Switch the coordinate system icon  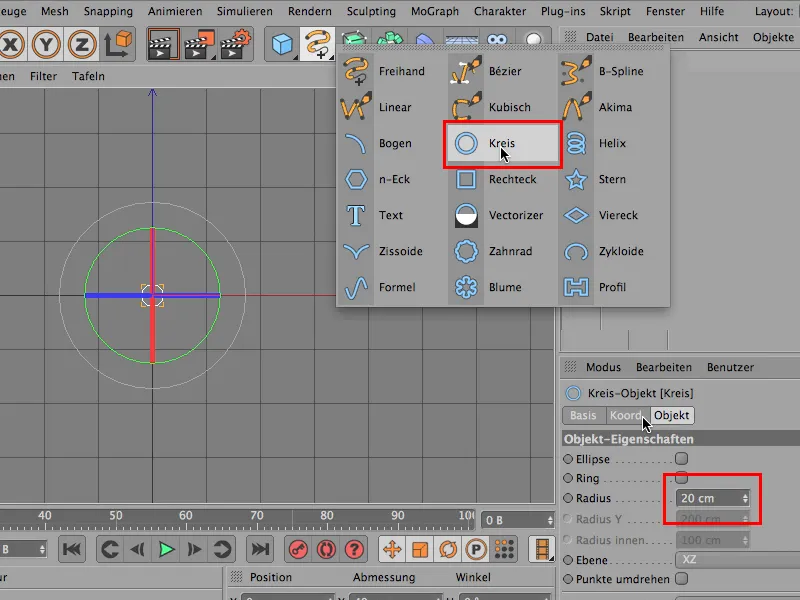pyautogui.click(x=118, y=44)
